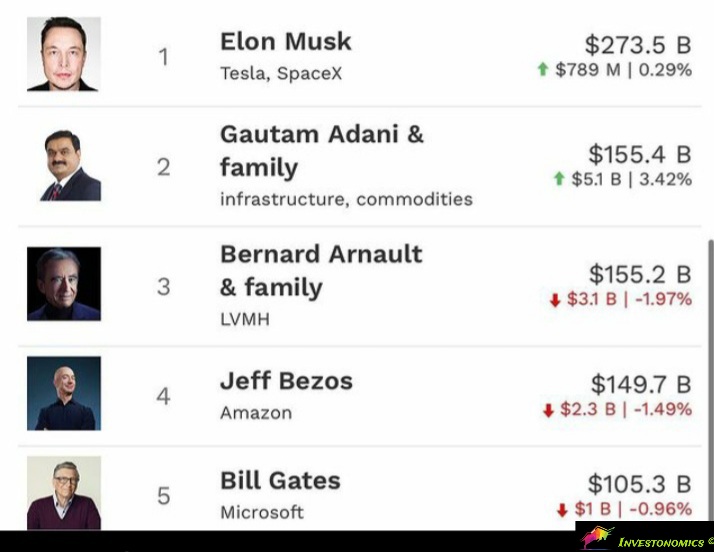Click the Tesla, SpaceX source text

tap(281, 74)
